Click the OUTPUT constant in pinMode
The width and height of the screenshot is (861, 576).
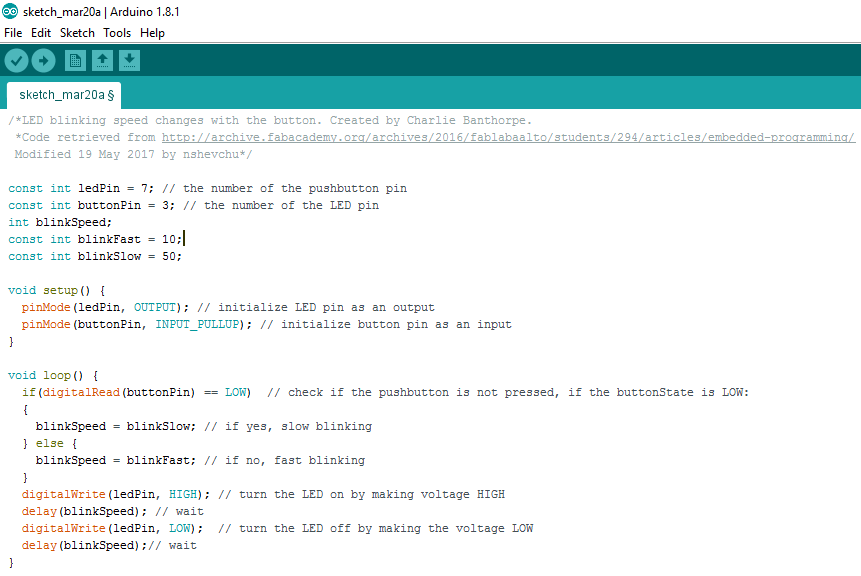click(155, 307)
